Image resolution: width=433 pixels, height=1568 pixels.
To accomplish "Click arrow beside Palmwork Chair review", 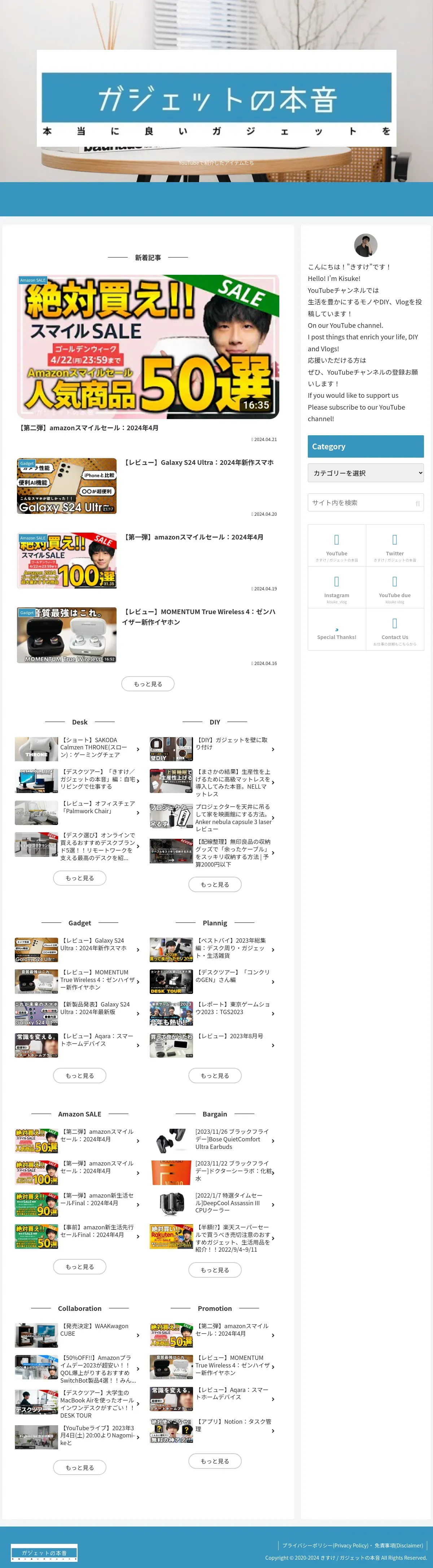I will point(138,812).
